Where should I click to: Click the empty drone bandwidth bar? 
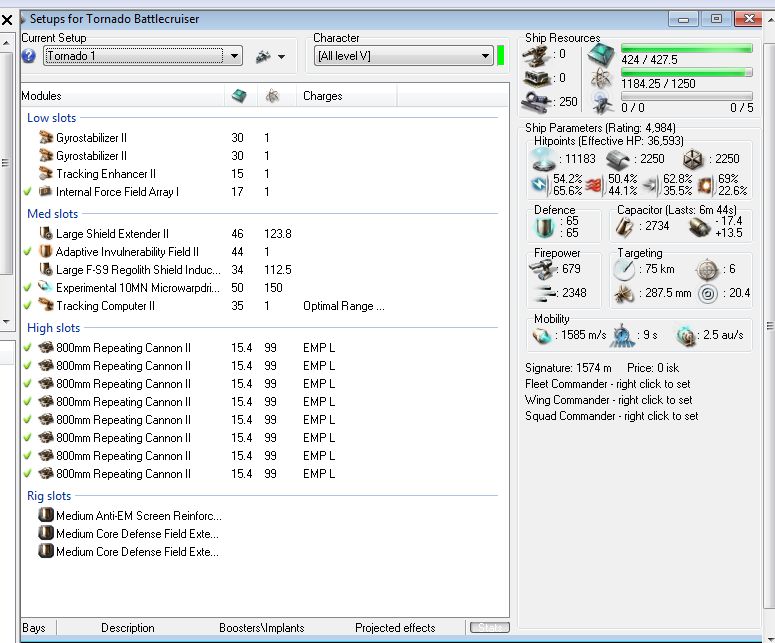click(687, 96)
